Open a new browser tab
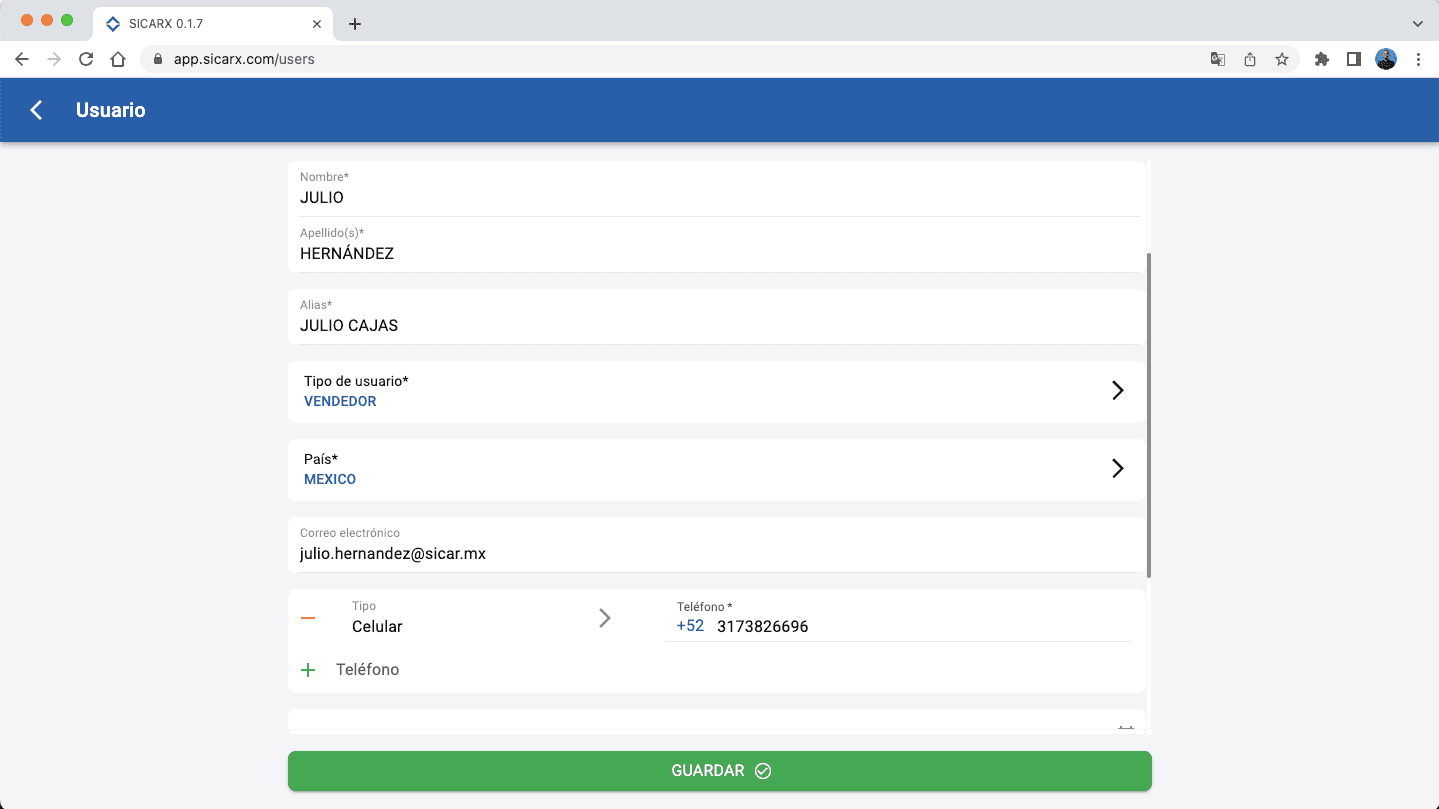The height and width of the screenshot is (809, 1439). tap(355, 24)
